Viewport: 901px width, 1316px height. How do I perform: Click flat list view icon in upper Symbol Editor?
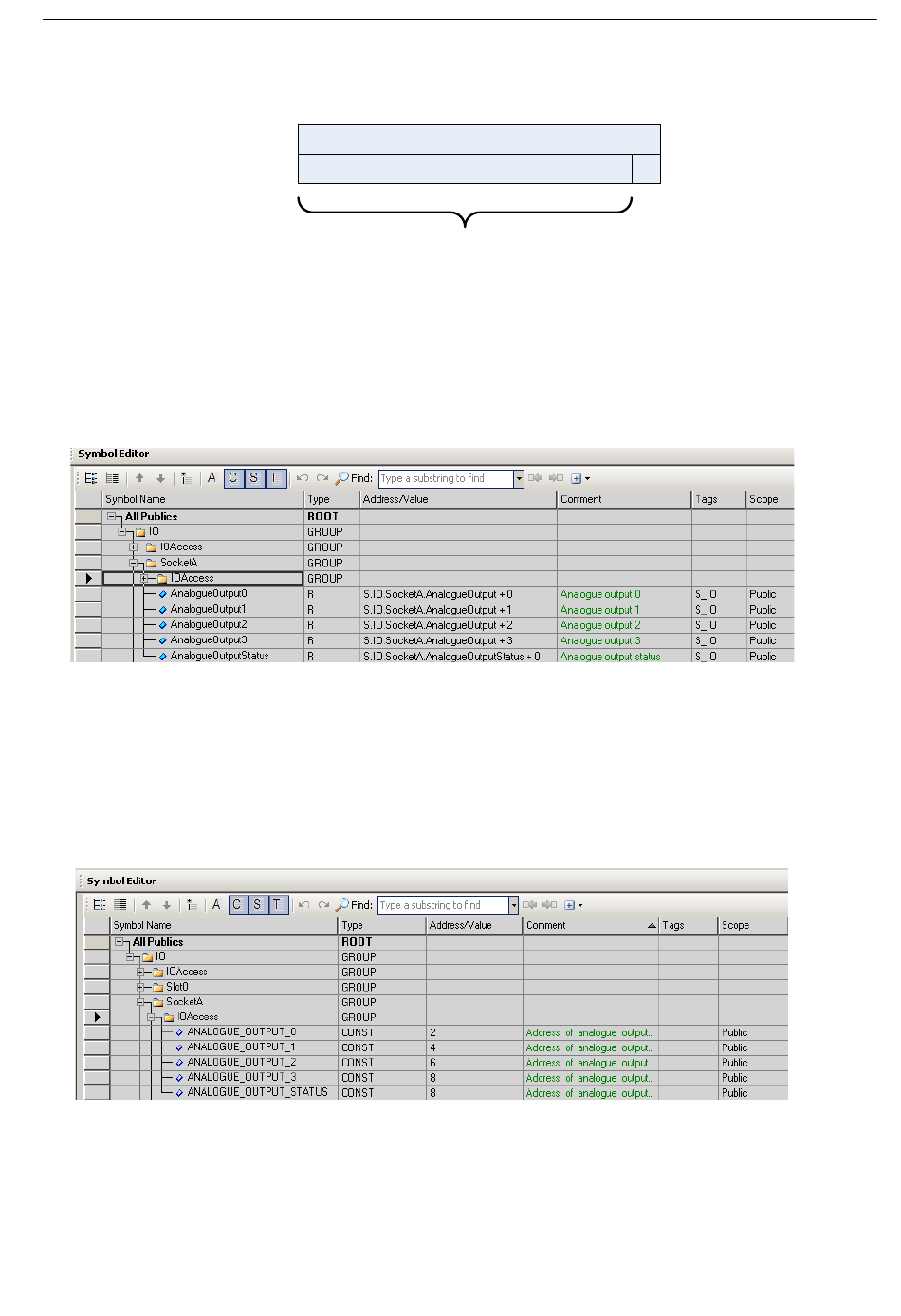[112, 478]
